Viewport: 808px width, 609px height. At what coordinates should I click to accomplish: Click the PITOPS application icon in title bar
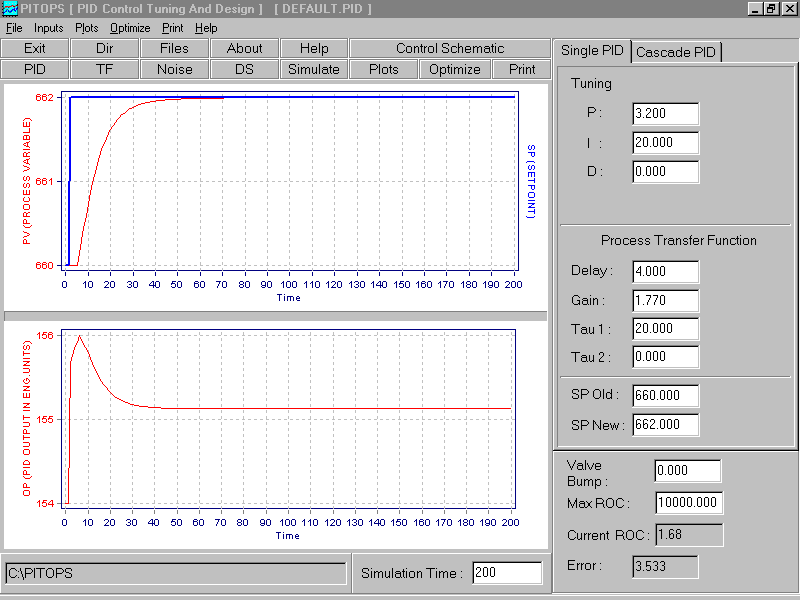click(x=10, y=9)
